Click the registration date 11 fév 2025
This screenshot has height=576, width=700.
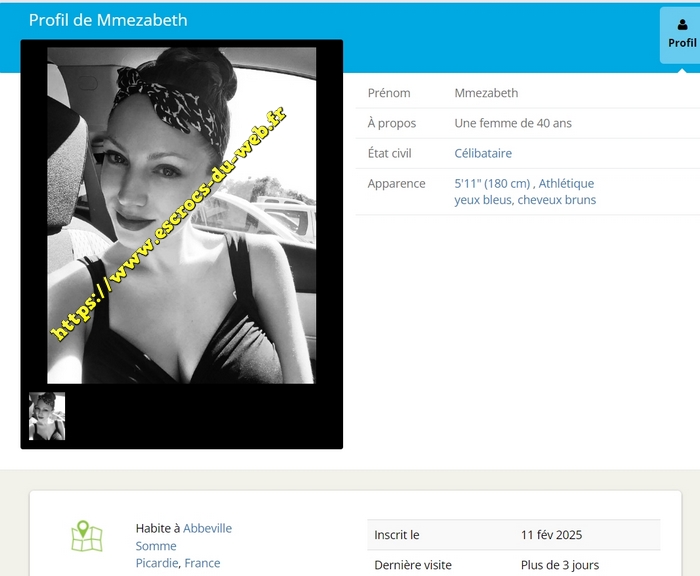pos(551,535)
